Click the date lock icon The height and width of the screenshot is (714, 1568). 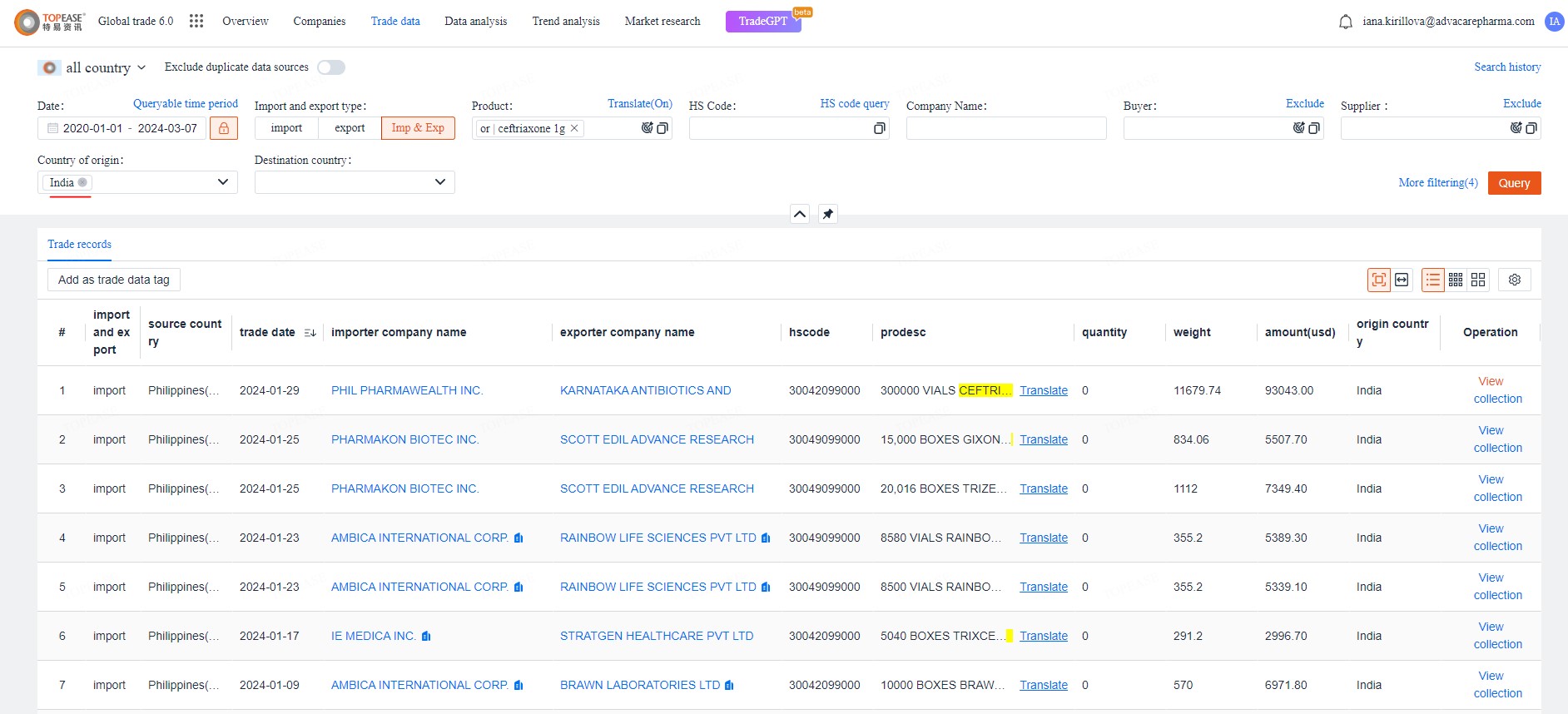pos(224,128)
